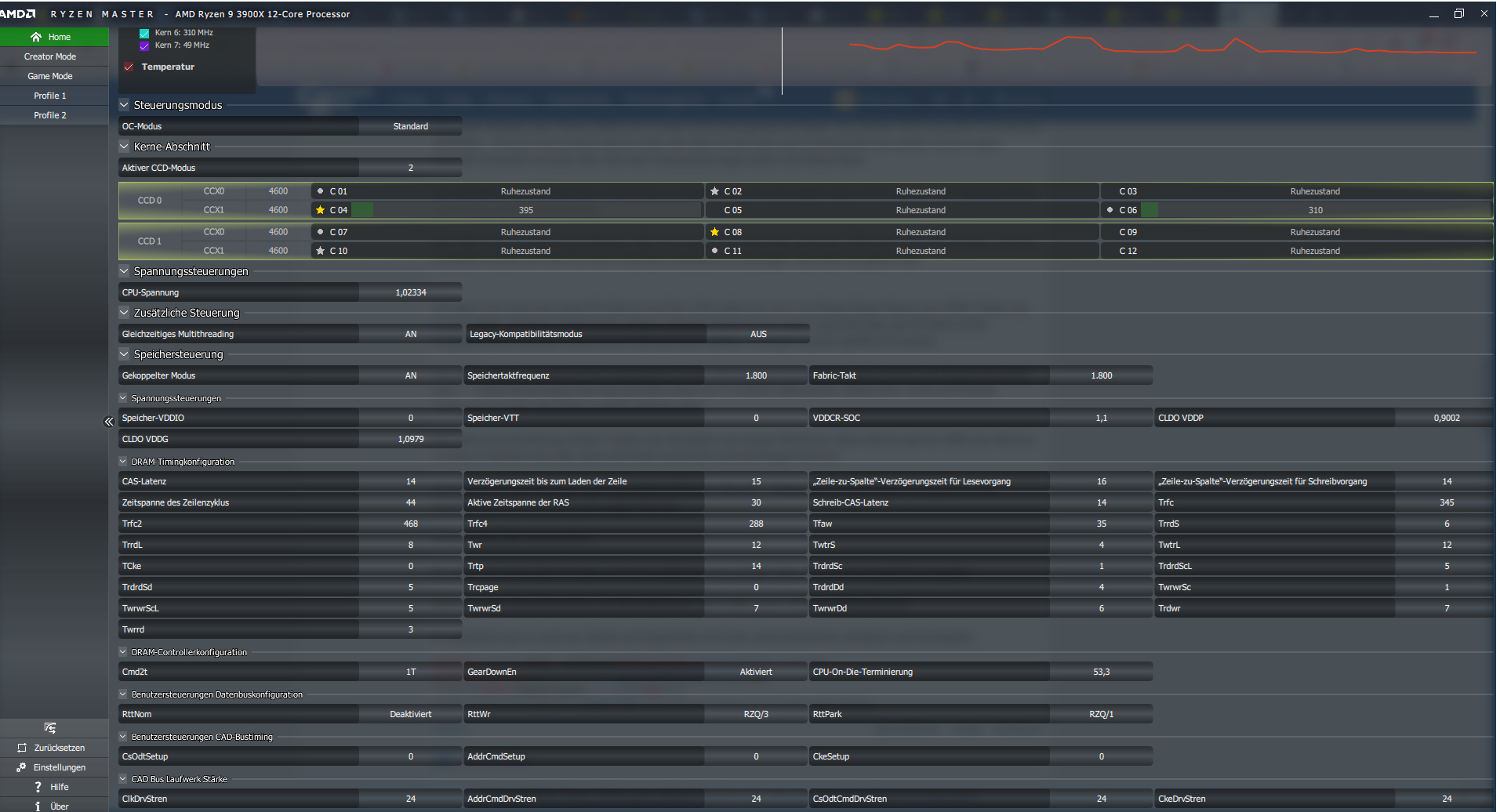
Task: Click the Gekoppelter Modus AN value
Action: tap(410, 375)
